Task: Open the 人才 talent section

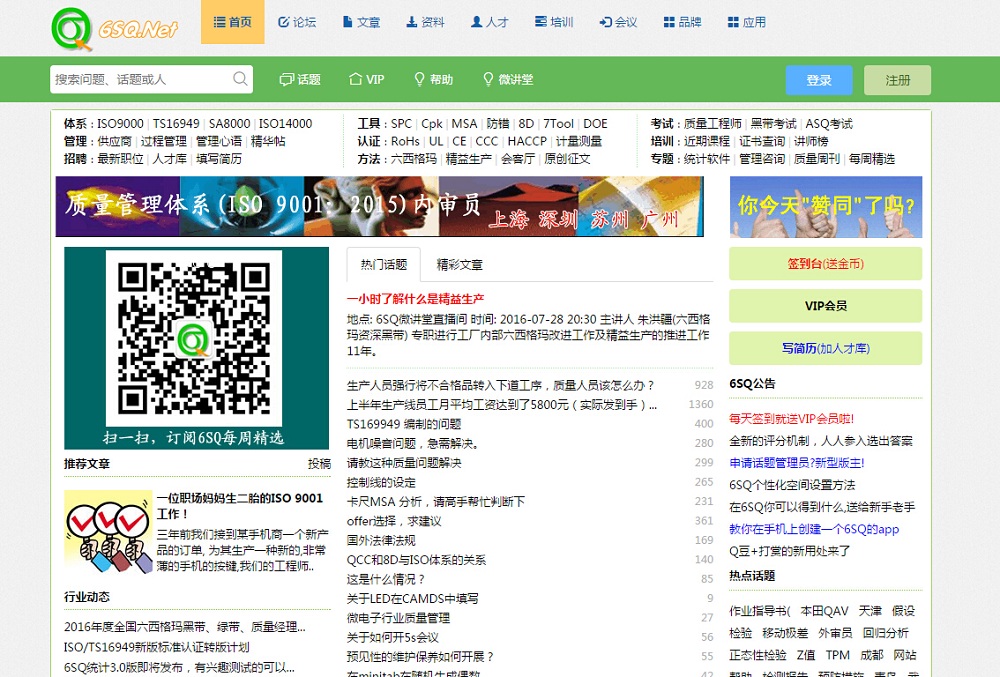Action: pos(489,22)
